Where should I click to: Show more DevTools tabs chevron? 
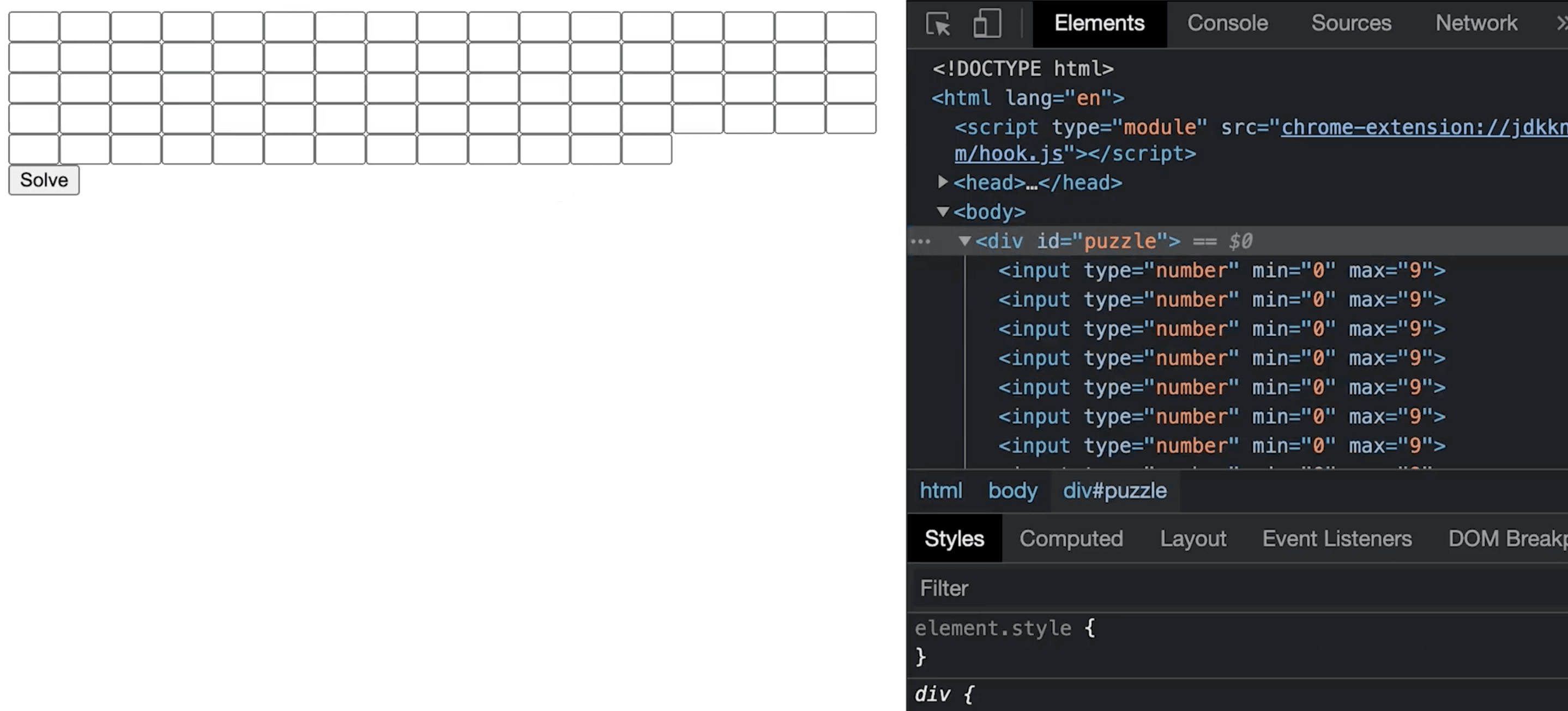[x=1561, y=23]
